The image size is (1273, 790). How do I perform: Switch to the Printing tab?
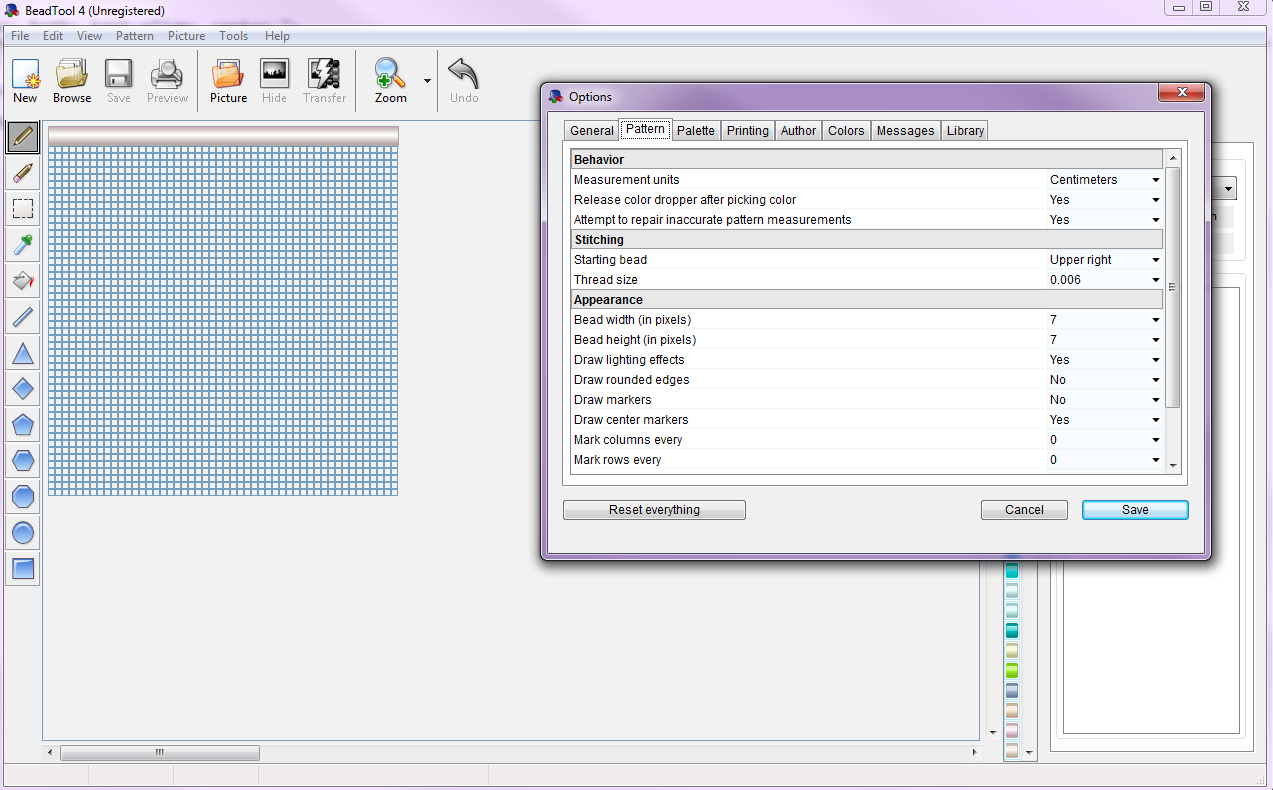coord(747,130)
